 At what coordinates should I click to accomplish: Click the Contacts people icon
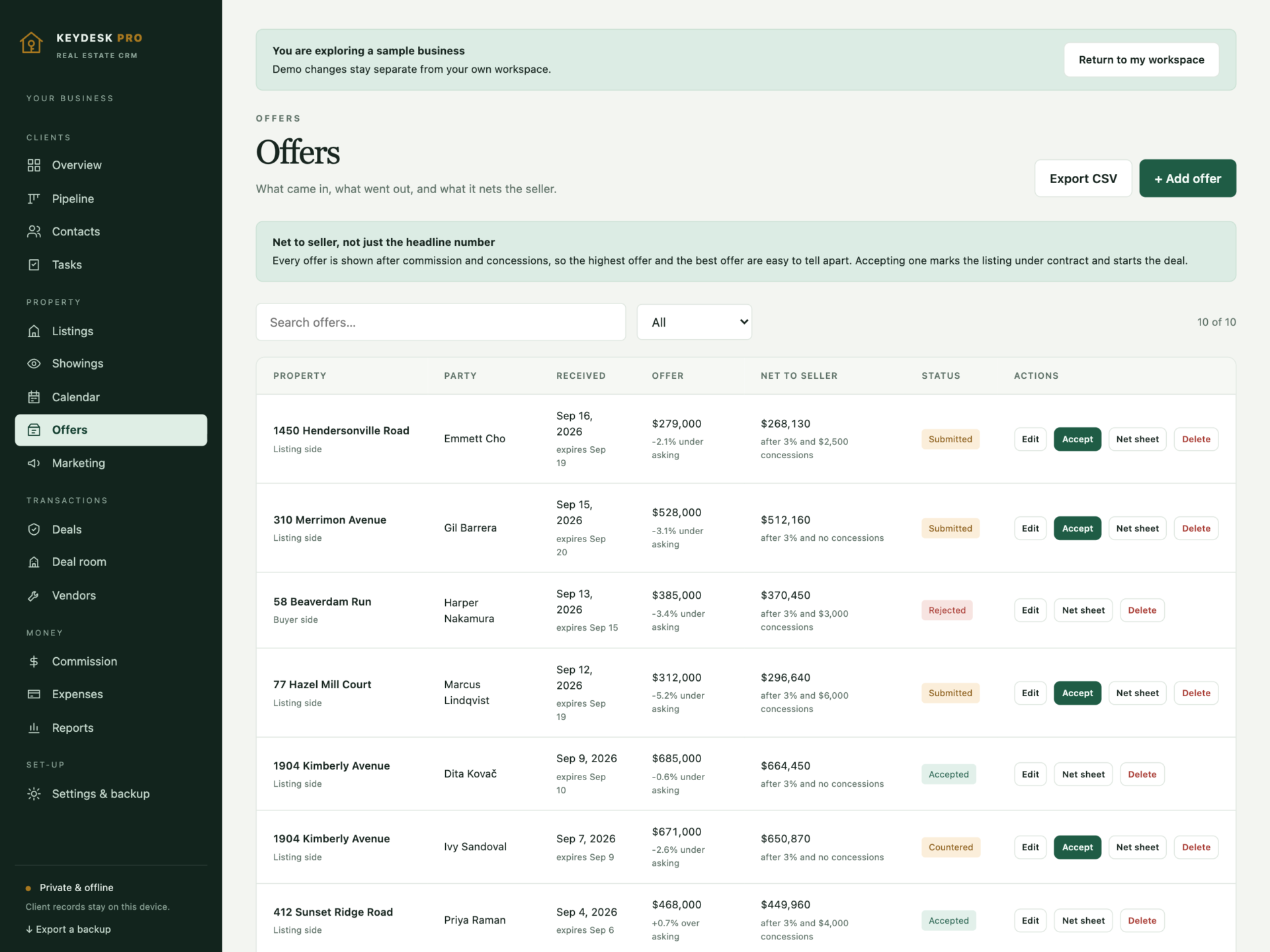pos(34,231)
